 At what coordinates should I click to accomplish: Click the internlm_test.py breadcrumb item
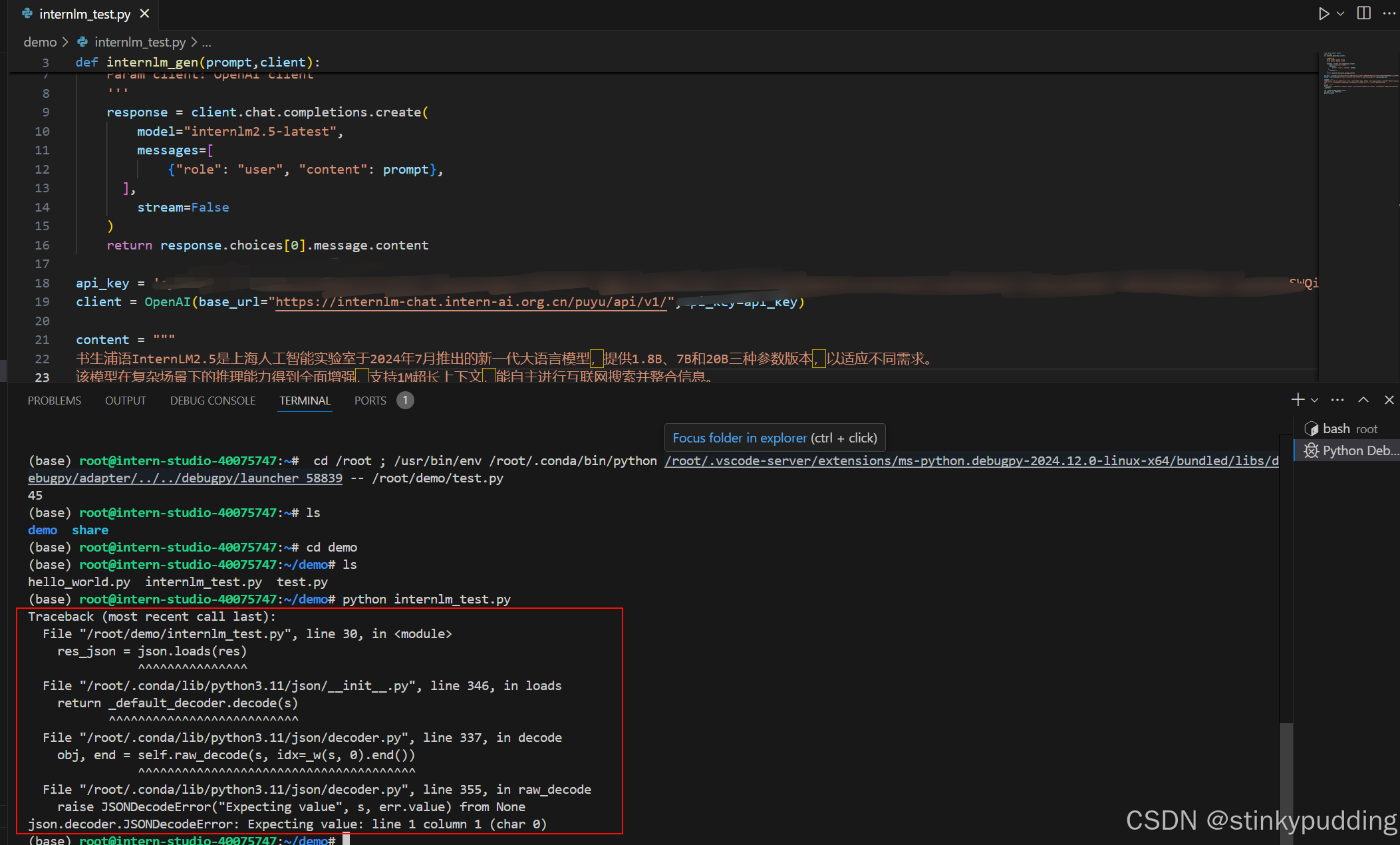140,42
